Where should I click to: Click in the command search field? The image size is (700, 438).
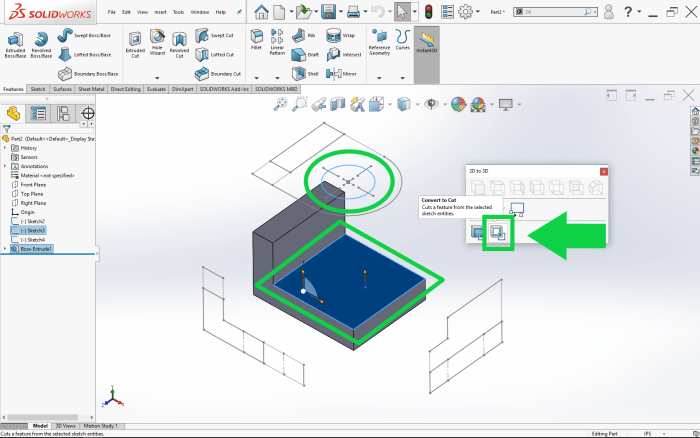pyautogui.click(x=554, y=12)
